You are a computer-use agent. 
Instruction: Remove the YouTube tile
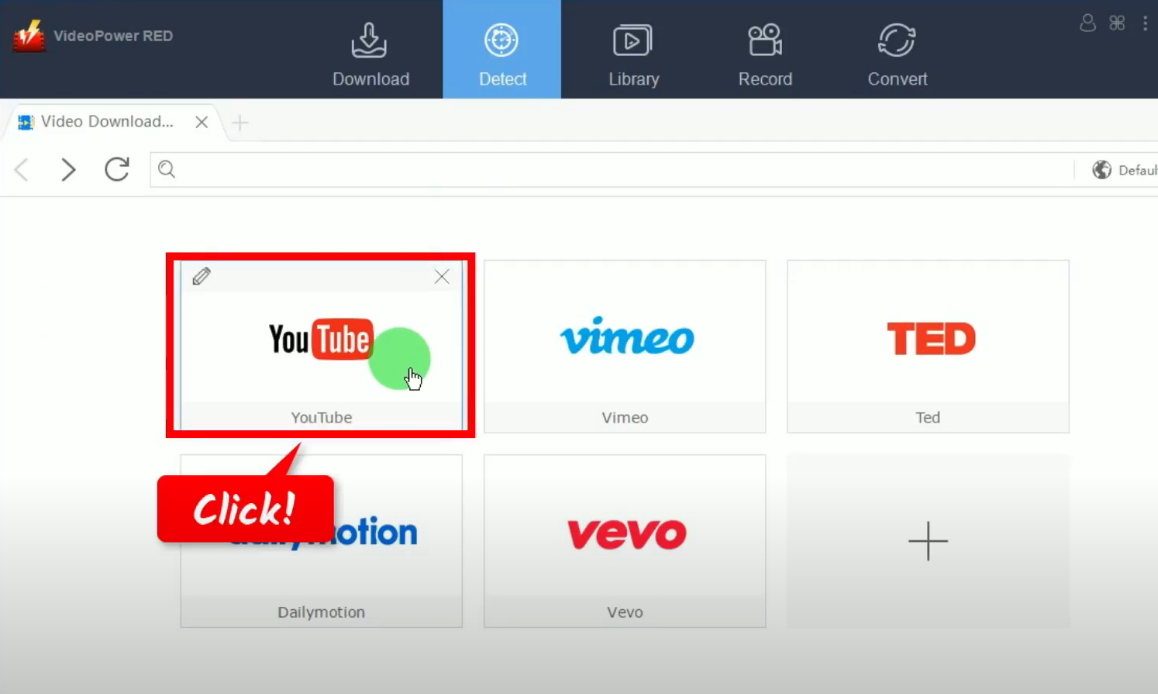tap(441, 276)
